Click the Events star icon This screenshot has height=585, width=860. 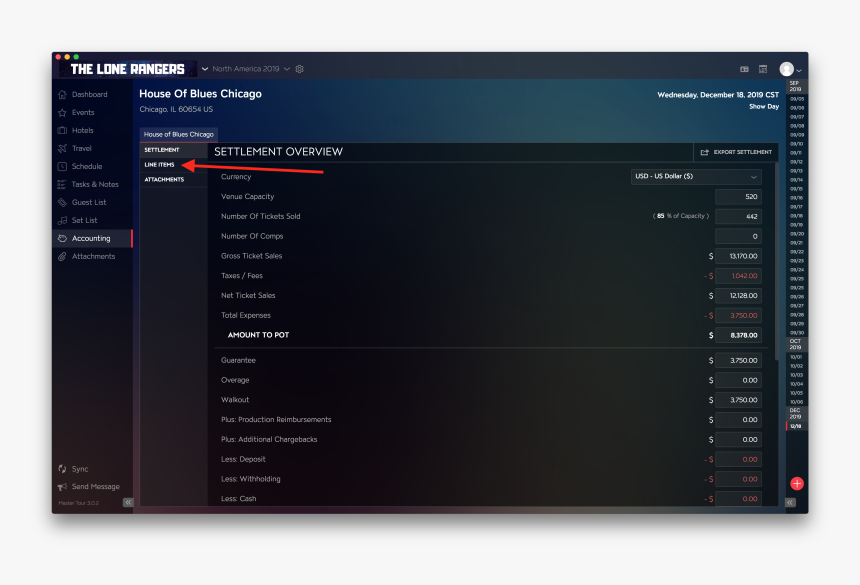click(62, 113)
